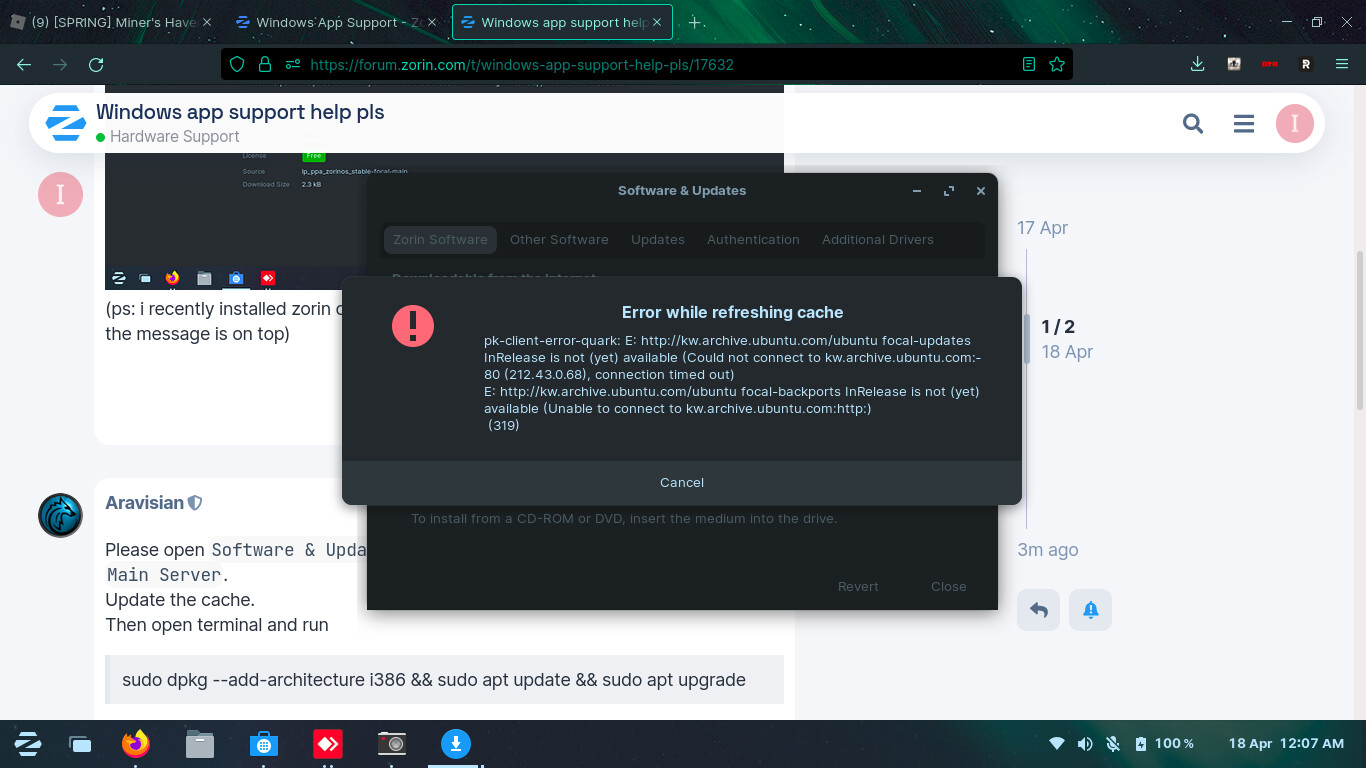Open the Wi-Fi network tray icon
Image resolution: width=1366 pixels, height=768 pixels.
(1057, 744)
